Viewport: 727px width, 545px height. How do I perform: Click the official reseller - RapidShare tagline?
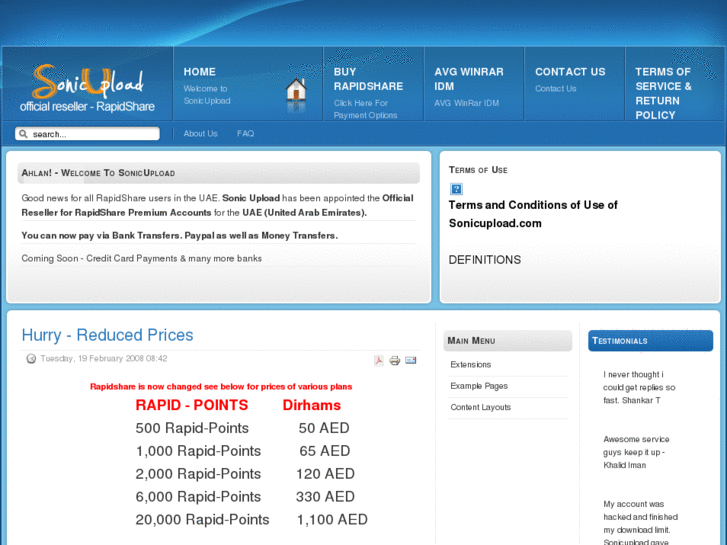click(x=87, y=107)
